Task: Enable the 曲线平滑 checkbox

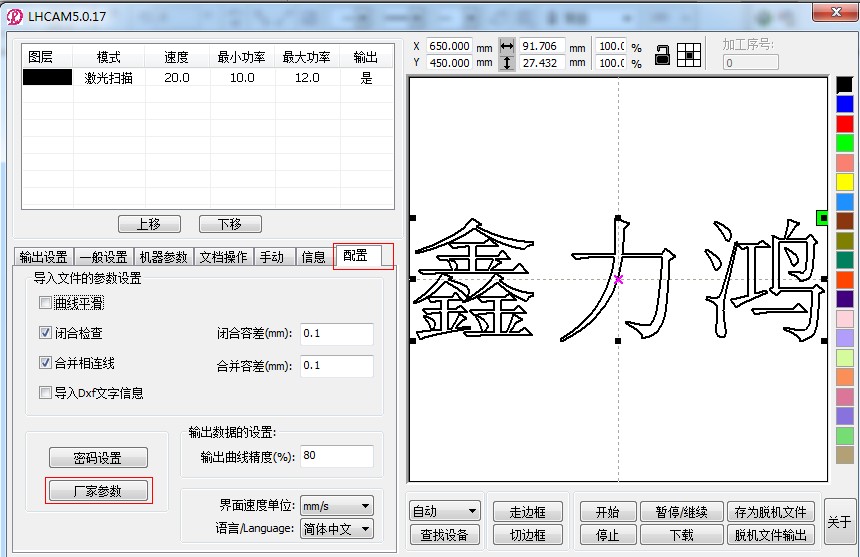Action: pos(45,303)
